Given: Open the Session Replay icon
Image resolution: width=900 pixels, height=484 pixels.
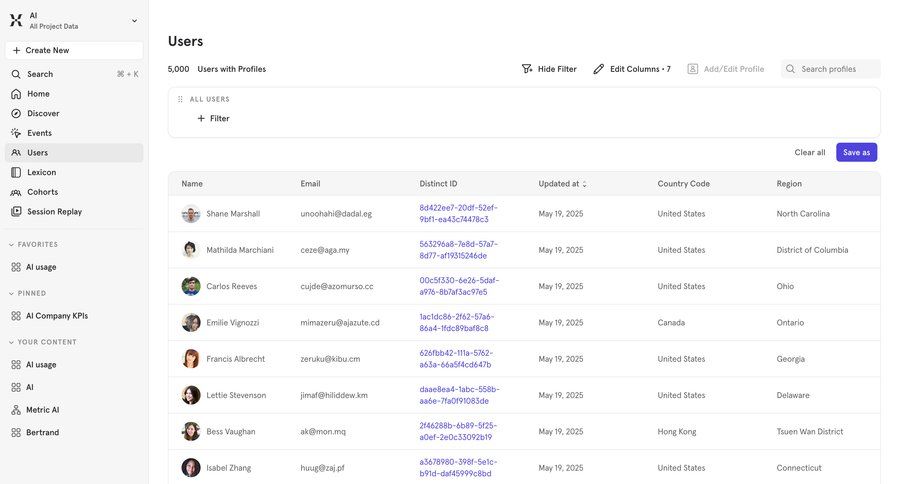Looking at the screenshot, I should 16,211.
